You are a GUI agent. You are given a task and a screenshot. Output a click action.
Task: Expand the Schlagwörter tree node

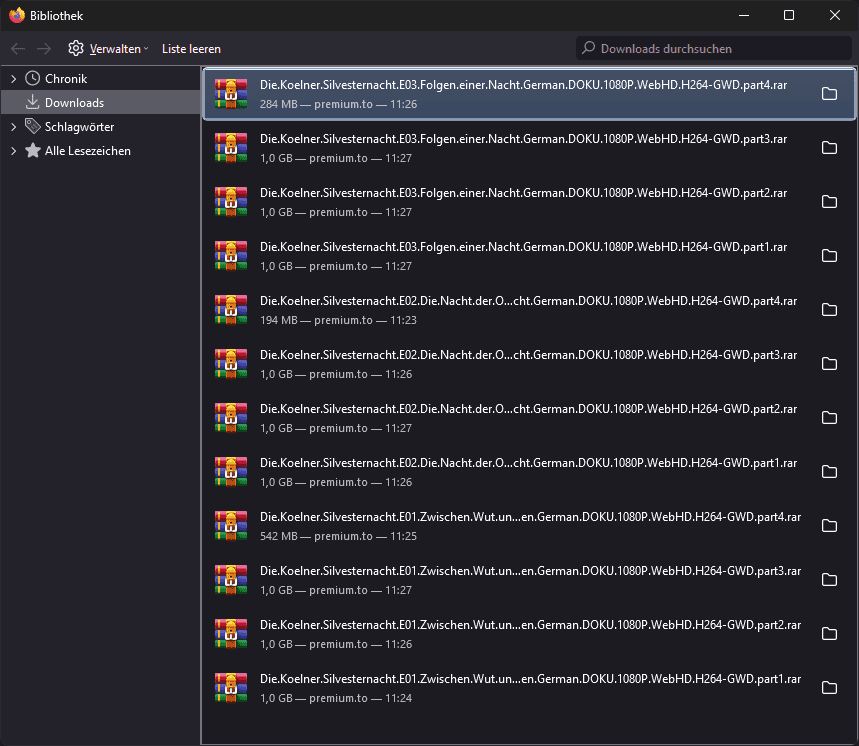(x=13, y=127)
